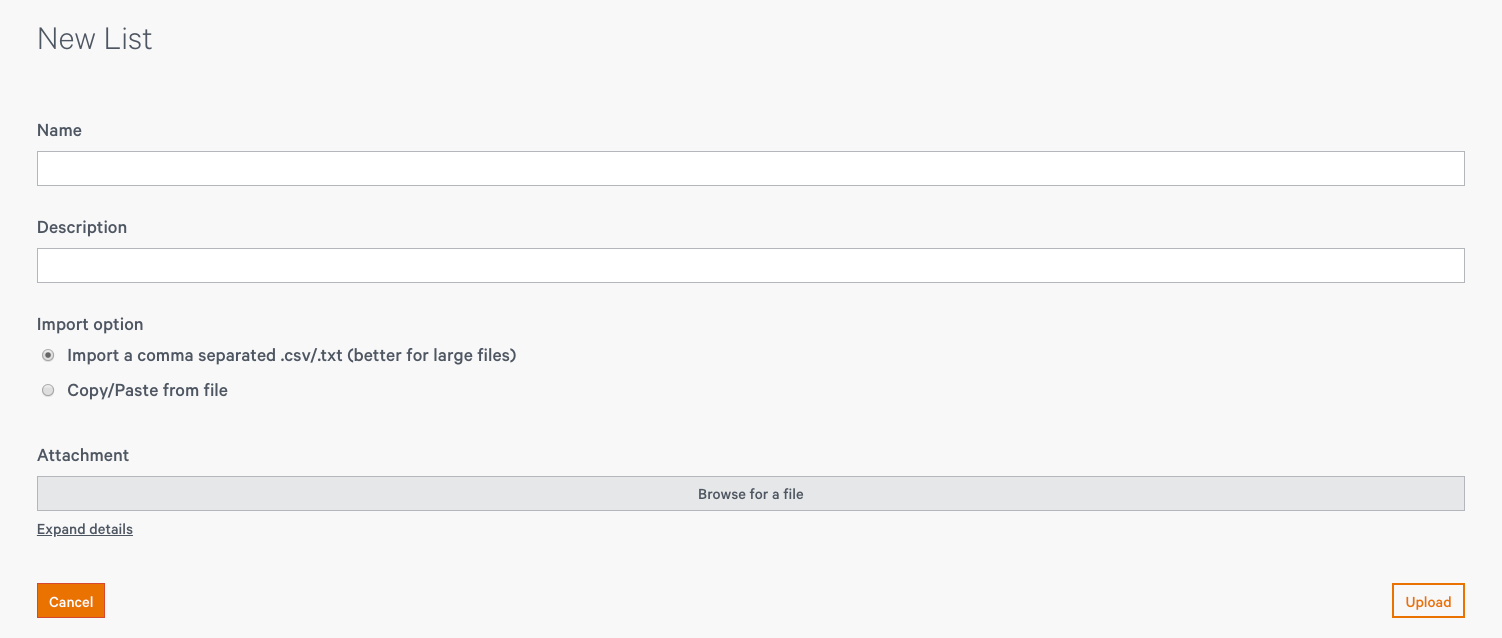Click the New List page heading
1502x638 pixels.
coord(95,39)
